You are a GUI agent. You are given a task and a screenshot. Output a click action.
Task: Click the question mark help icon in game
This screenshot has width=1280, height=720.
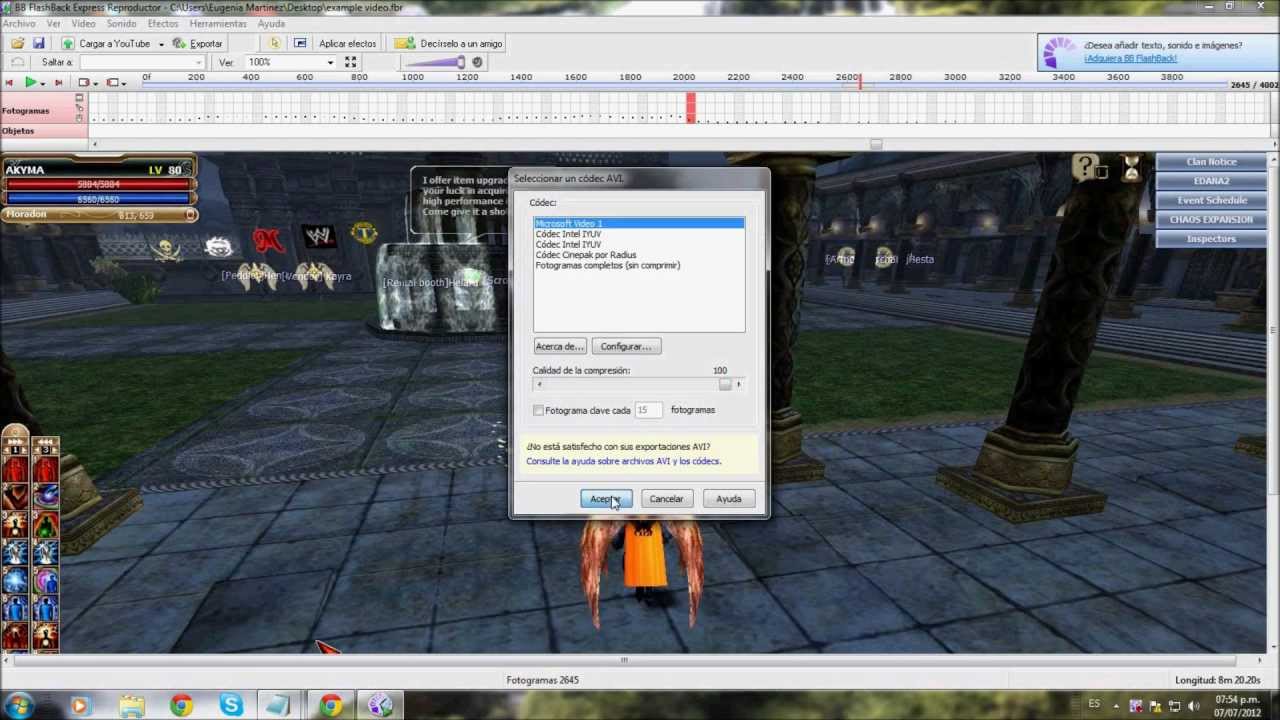pos(1085,167)
